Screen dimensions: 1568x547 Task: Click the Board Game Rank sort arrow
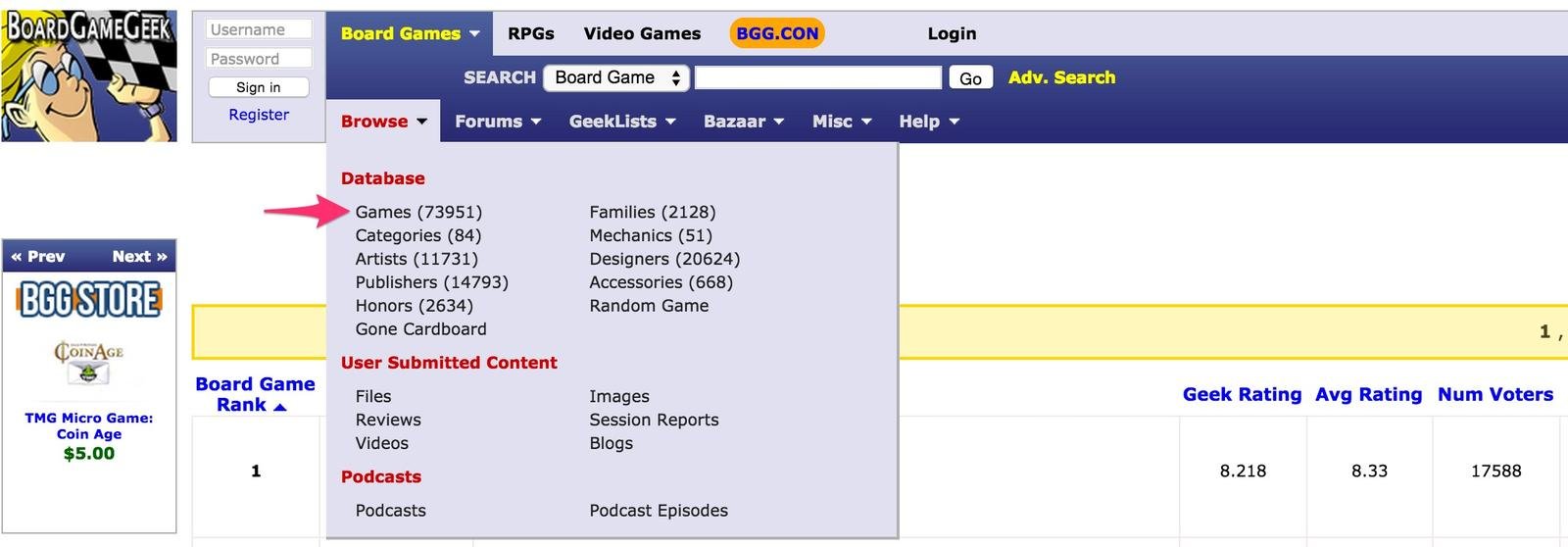[x=280, y=406]
